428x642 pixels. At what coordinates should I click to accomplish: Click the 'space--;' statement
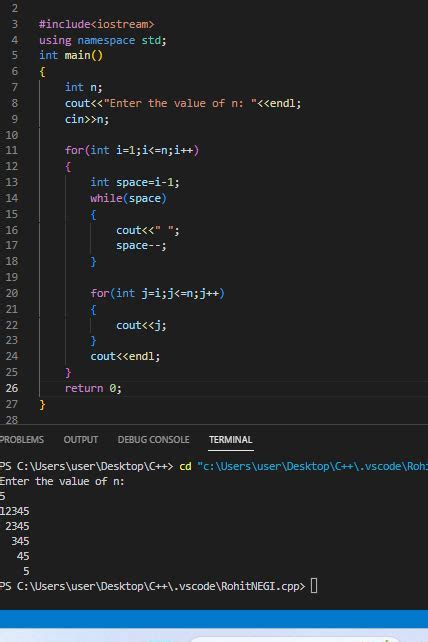[141, 246]
